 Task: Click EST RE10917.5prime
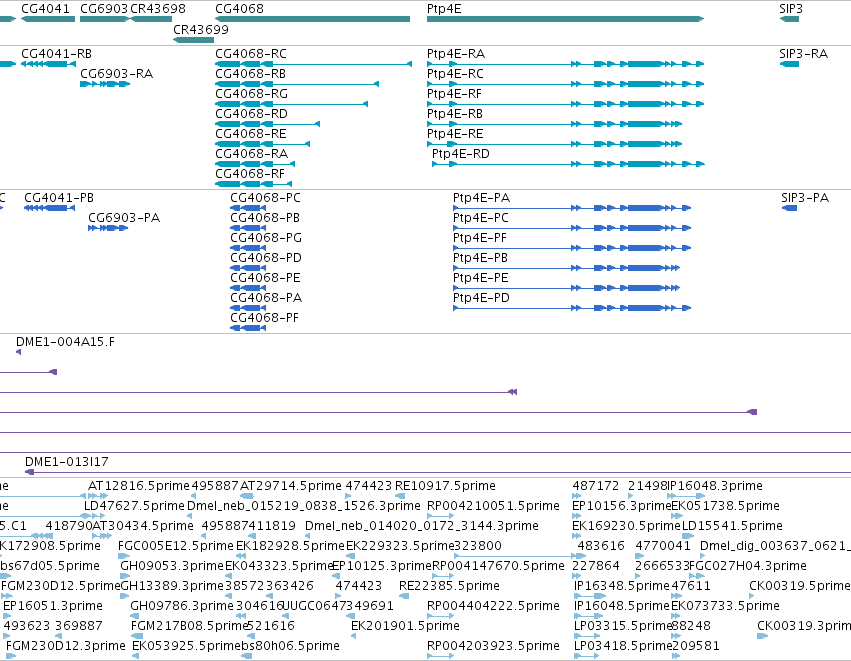coord(446,486)
